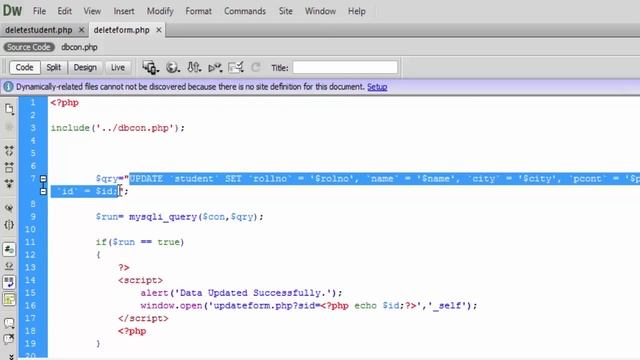Click line number 19 in gutter
The height and width of the screenshot is (360, 640).
(30, 344)
